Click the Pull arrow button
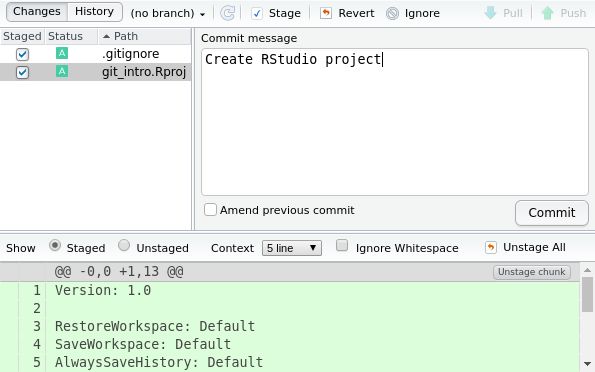The height and width of the screenshot is (372, 595). click(504, 13)
